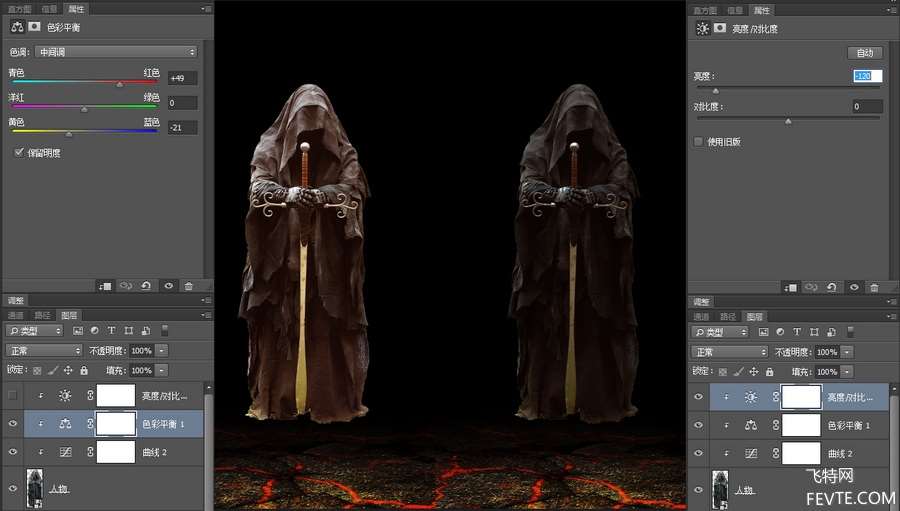Select 曲线 2 layer name in right Layers panel
Image resolution: width=900 pixels, height=511 pixels.
840,453
